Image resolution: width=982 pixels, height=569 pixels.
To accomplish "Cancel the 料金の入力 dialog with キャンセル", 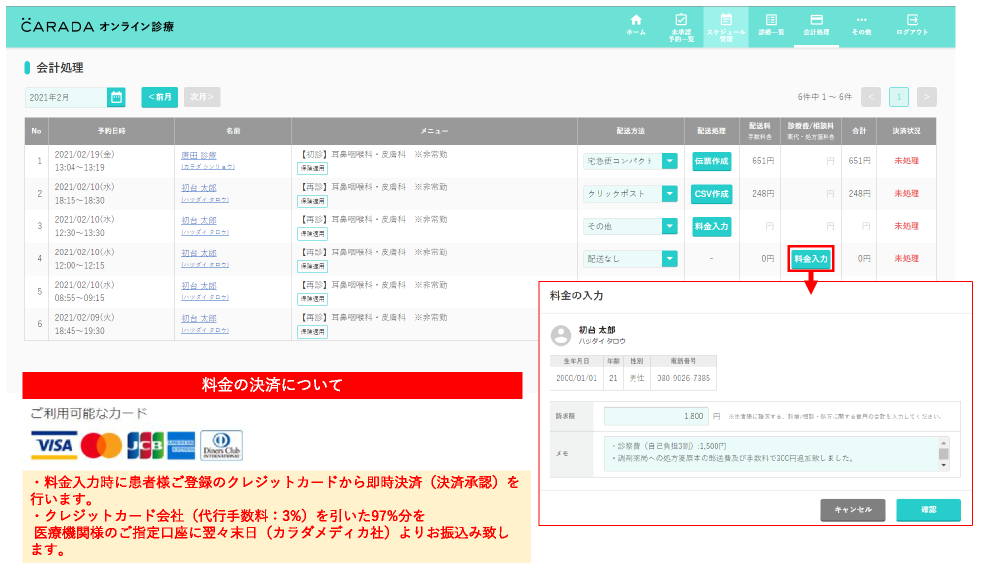I will (x=852, y=510).
